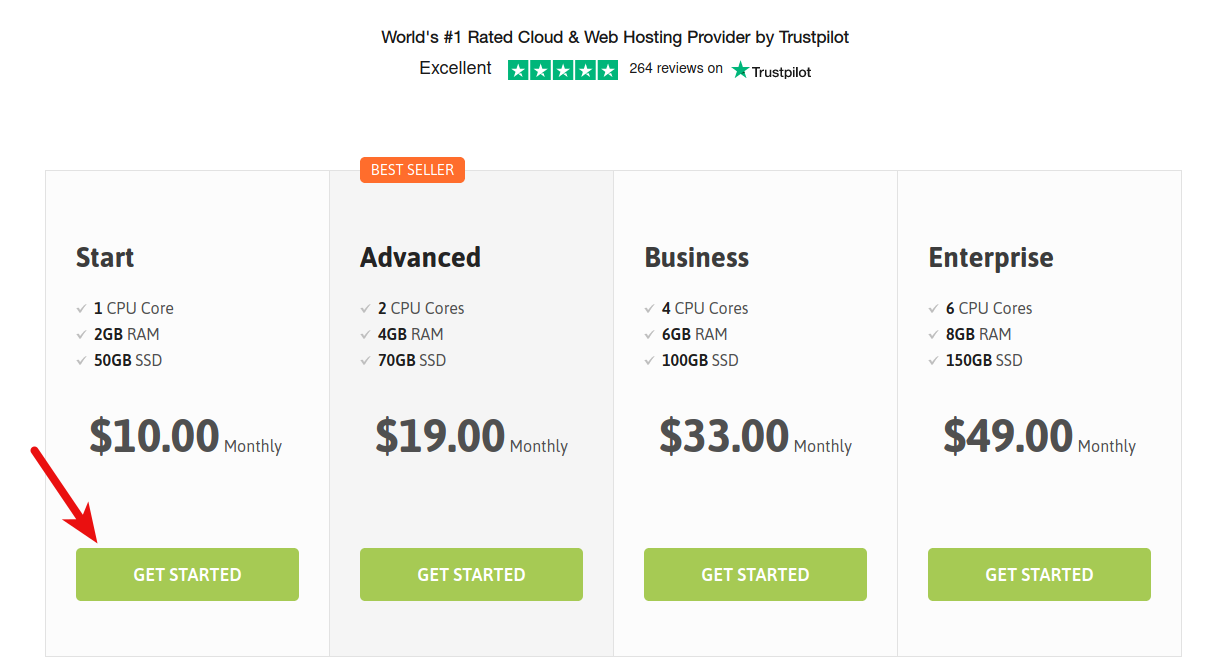Click the Trustpilot star logo icon
The height and width of the screenshot is (668, 1214).
point(740,70)
